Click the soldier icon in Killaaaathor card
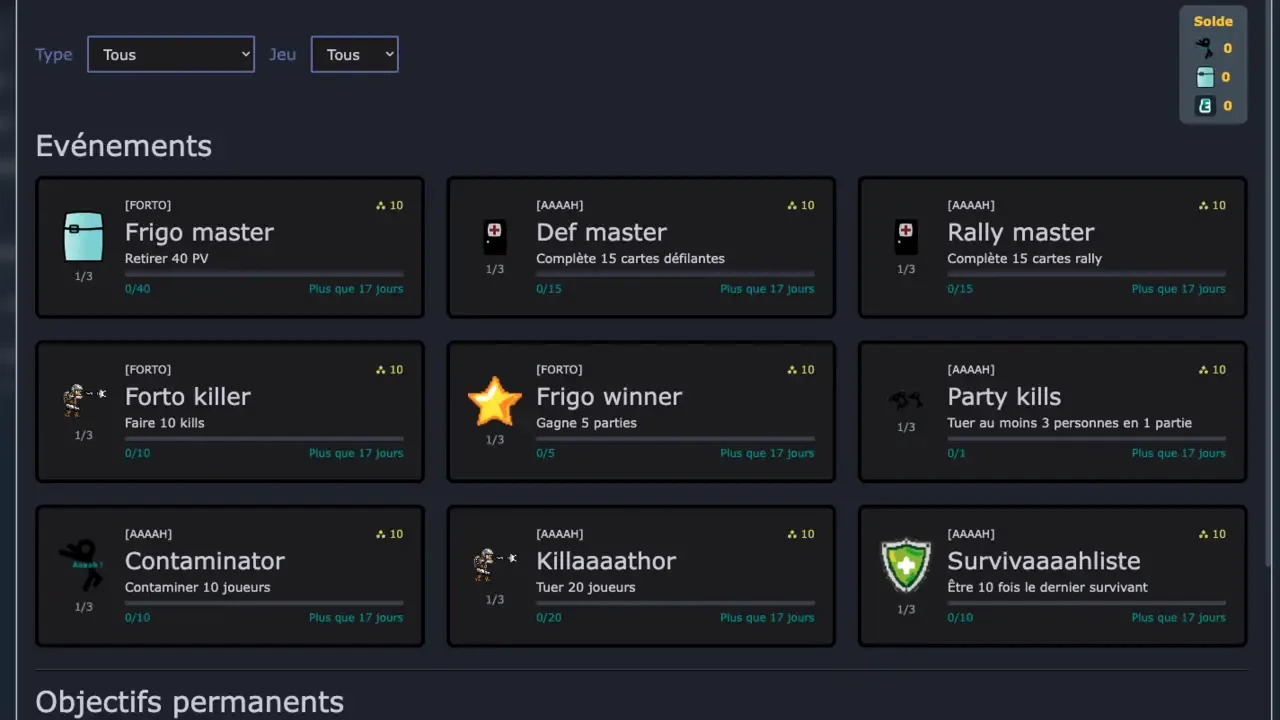This screenshot has height=720, width=1280. 495,565
